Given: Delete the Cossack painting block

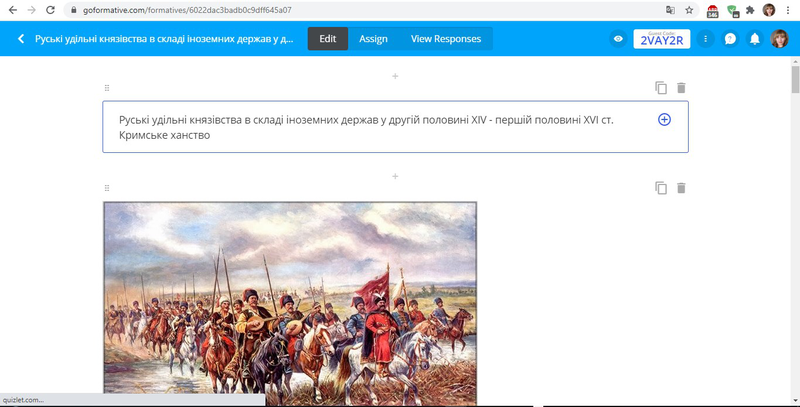Looking at the screenshot, I should click(x=681, y=188).
